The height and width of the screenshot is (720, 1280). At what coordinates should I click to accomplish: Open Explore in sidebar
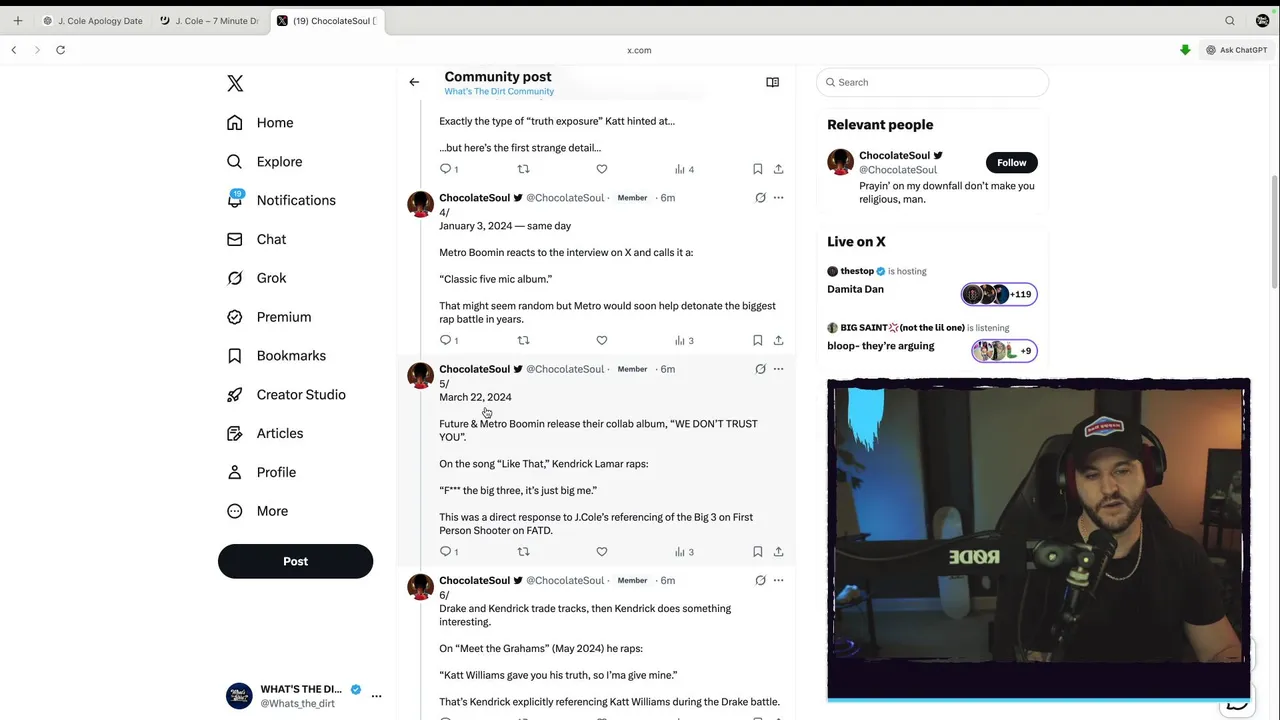[x=264, y=162]
